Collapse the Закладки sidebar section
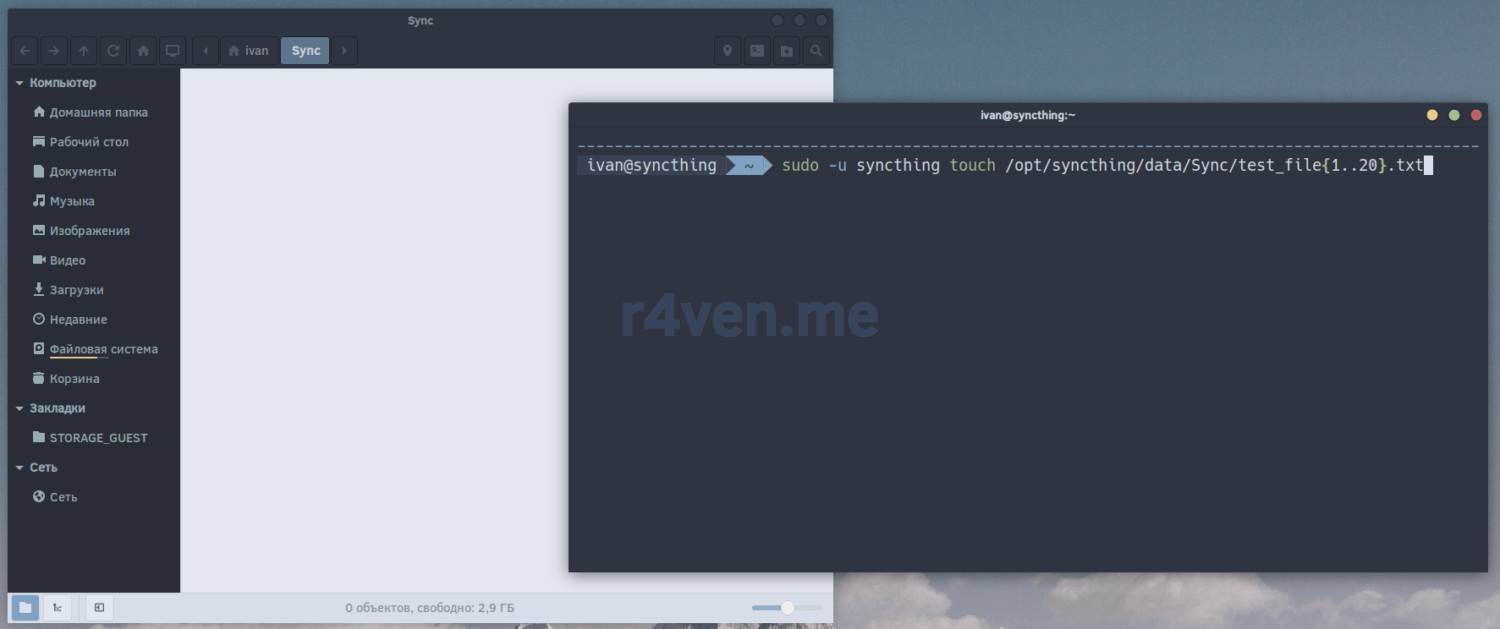This screenshot has width=1500, height=629. tap(19, 408)
